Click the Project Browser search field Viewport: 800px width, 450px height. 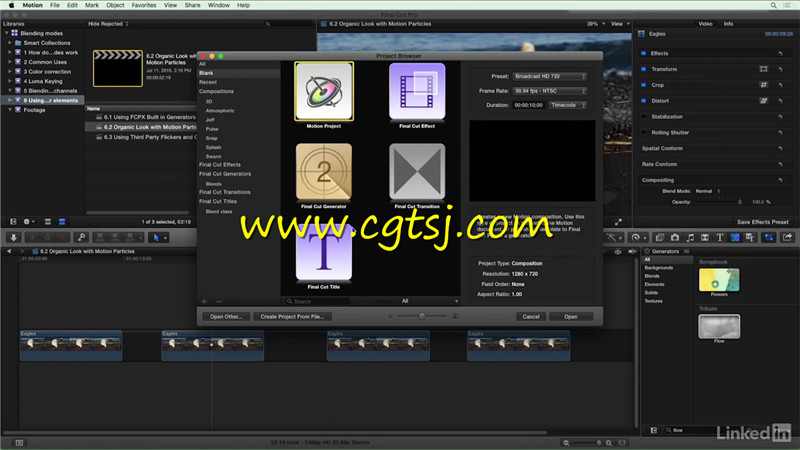tap(318, 302)
